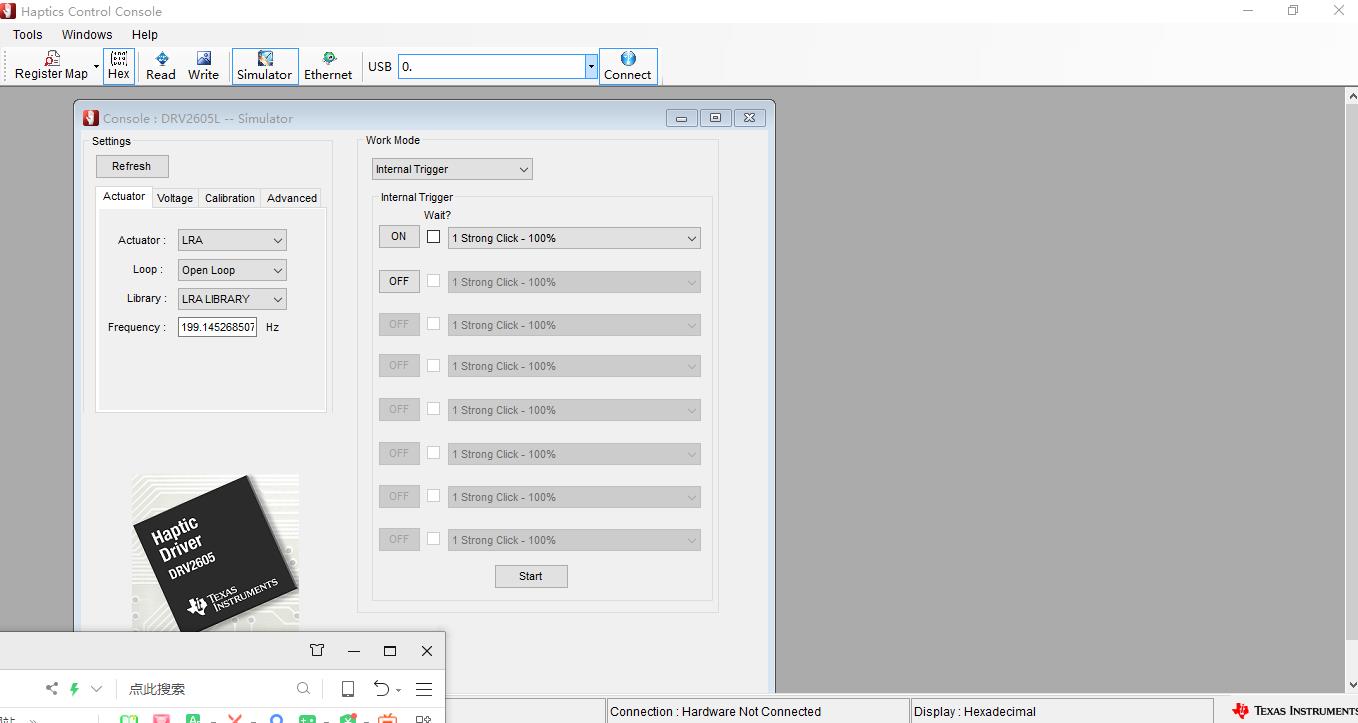The width and height of the screenshot is (1358, 723).
Task: Open the Library LRA LIBRARY dropdown
Action: [232, 299]
